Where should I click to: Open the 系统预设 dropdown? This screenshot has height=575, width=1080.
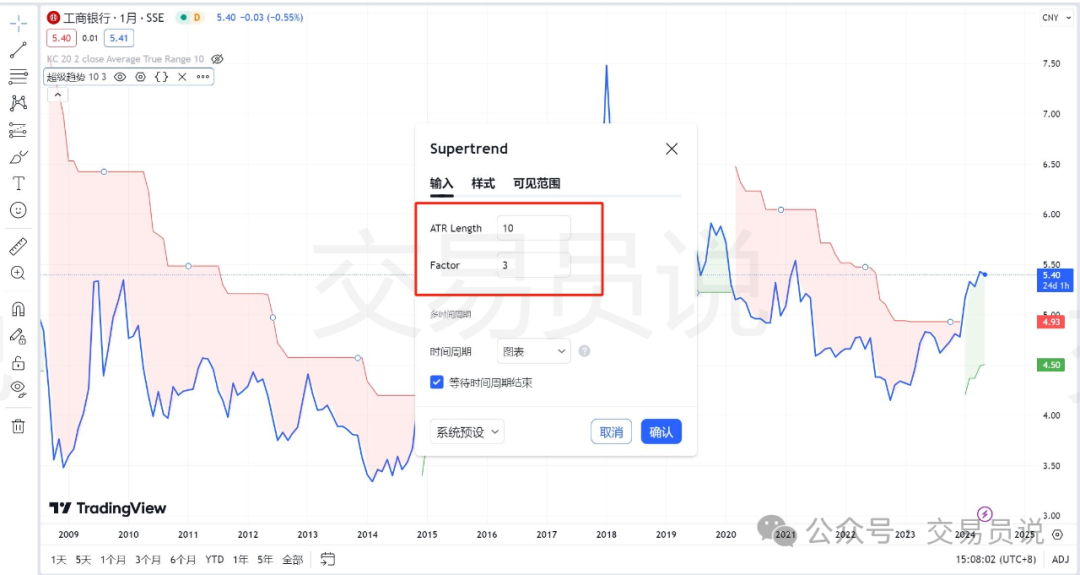(467, 432)
